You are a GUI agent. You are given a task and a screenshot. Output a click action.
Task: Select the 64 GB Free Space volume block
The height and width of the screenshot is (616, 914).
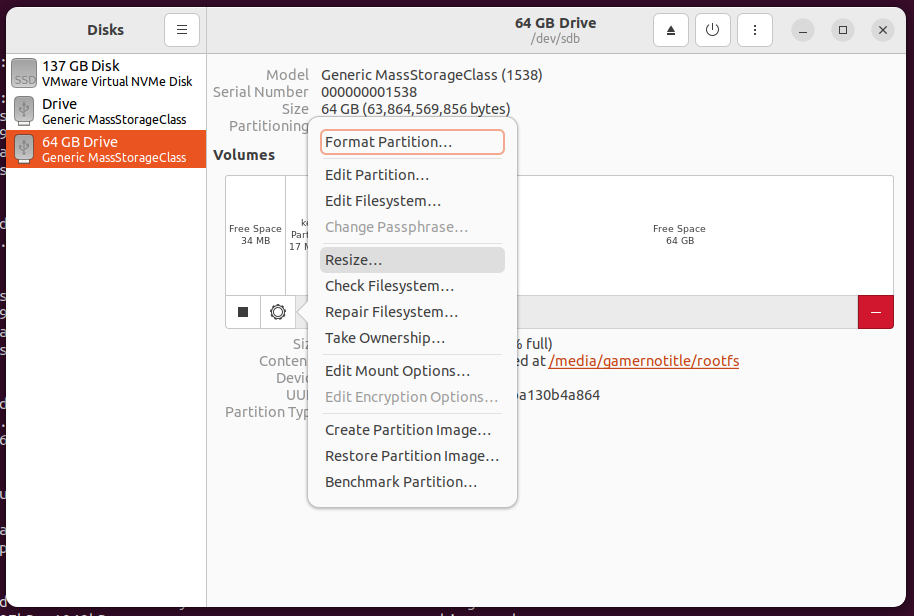click(x=700, y=235)
